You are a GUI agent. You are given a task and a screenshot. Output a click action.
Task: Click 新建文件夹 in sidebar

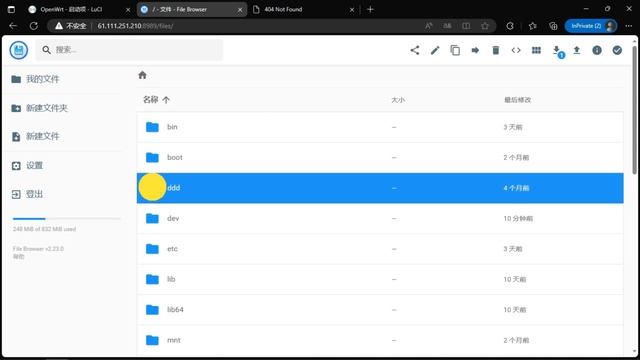[x=40, y=108]
